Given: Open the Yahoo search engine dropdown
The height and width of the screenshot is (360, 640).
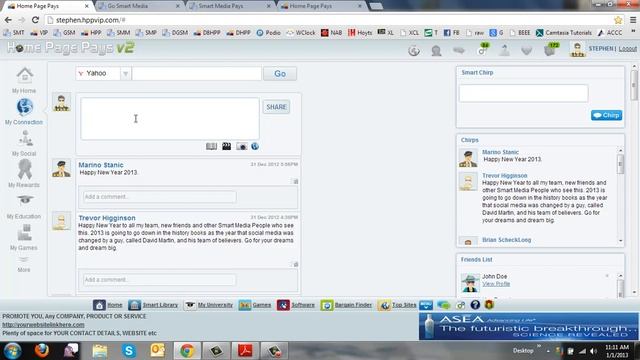Looking at the screenshot, I should click(126, 73).
